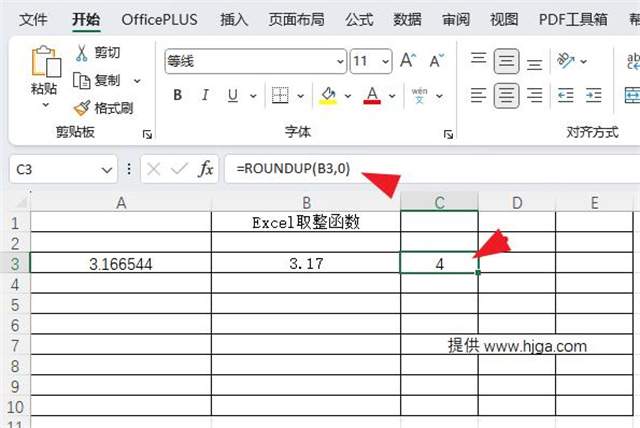Viewport: 640px width, 428px height.
Task: Expand the underline style dropdown arrow
Action: tap(253, 96)
